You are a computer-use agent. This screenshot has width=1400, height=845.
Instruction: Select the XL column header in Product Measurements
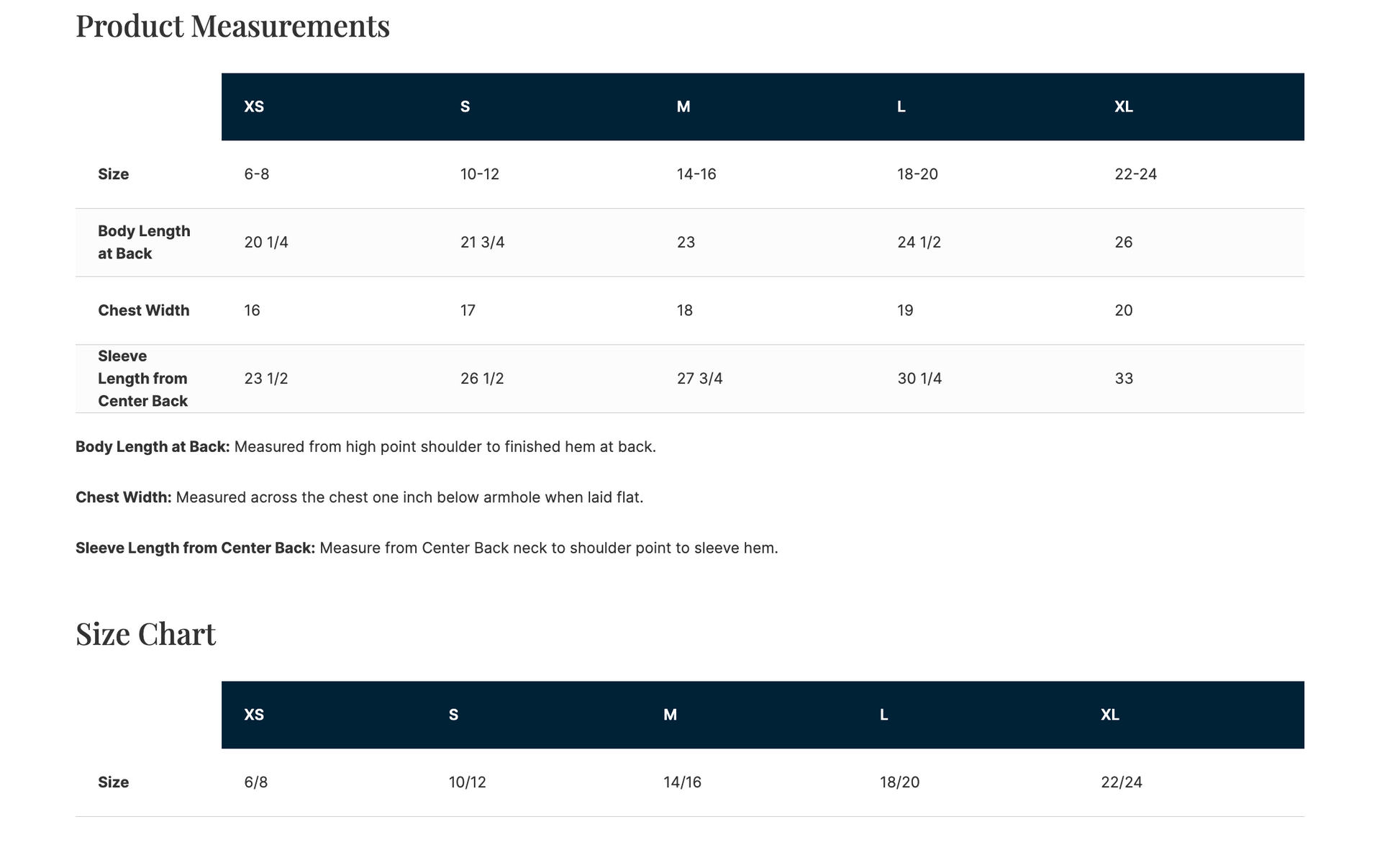(1124, 107)
